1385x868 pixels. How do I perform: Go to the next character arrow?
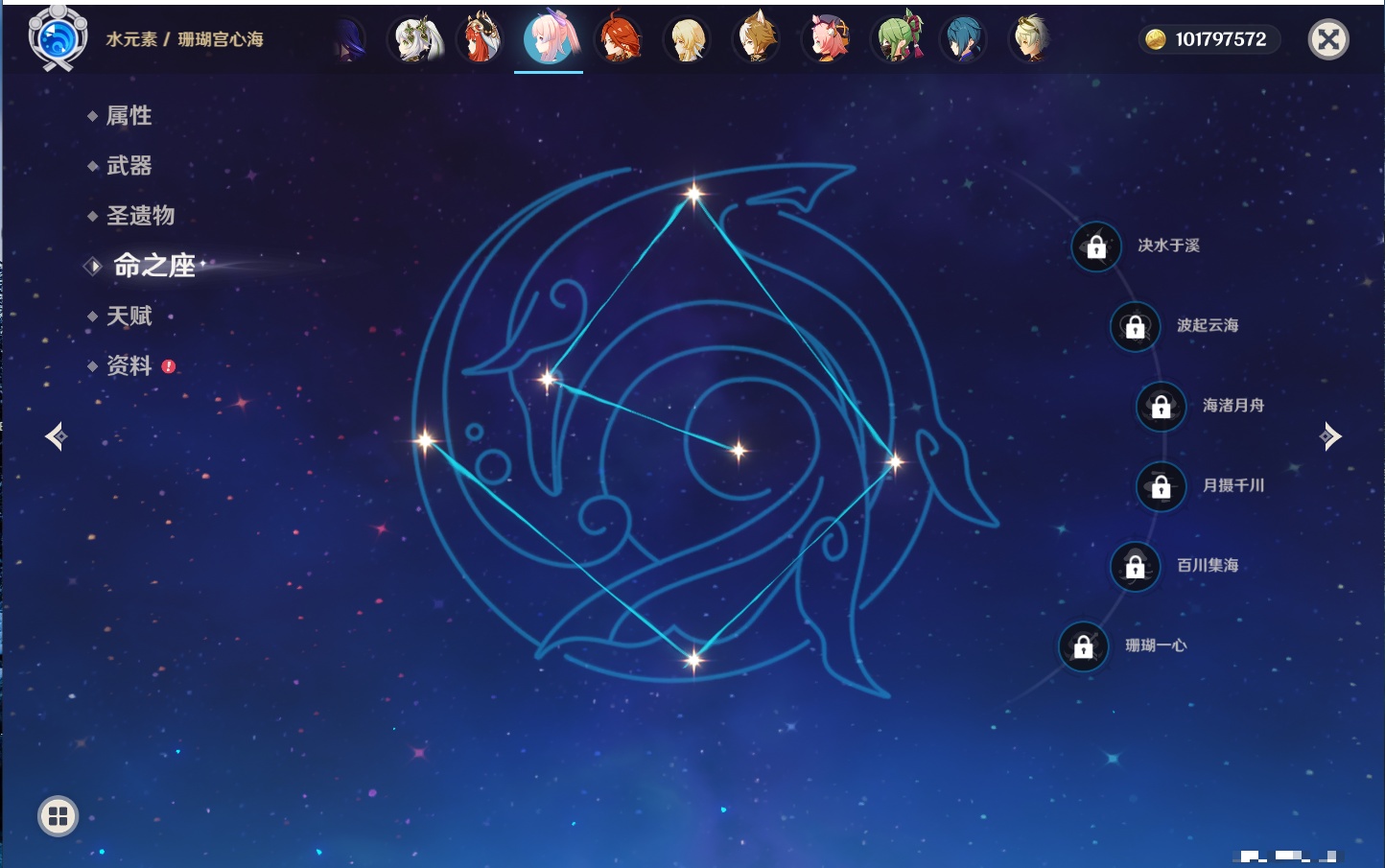click(1330, 436)
